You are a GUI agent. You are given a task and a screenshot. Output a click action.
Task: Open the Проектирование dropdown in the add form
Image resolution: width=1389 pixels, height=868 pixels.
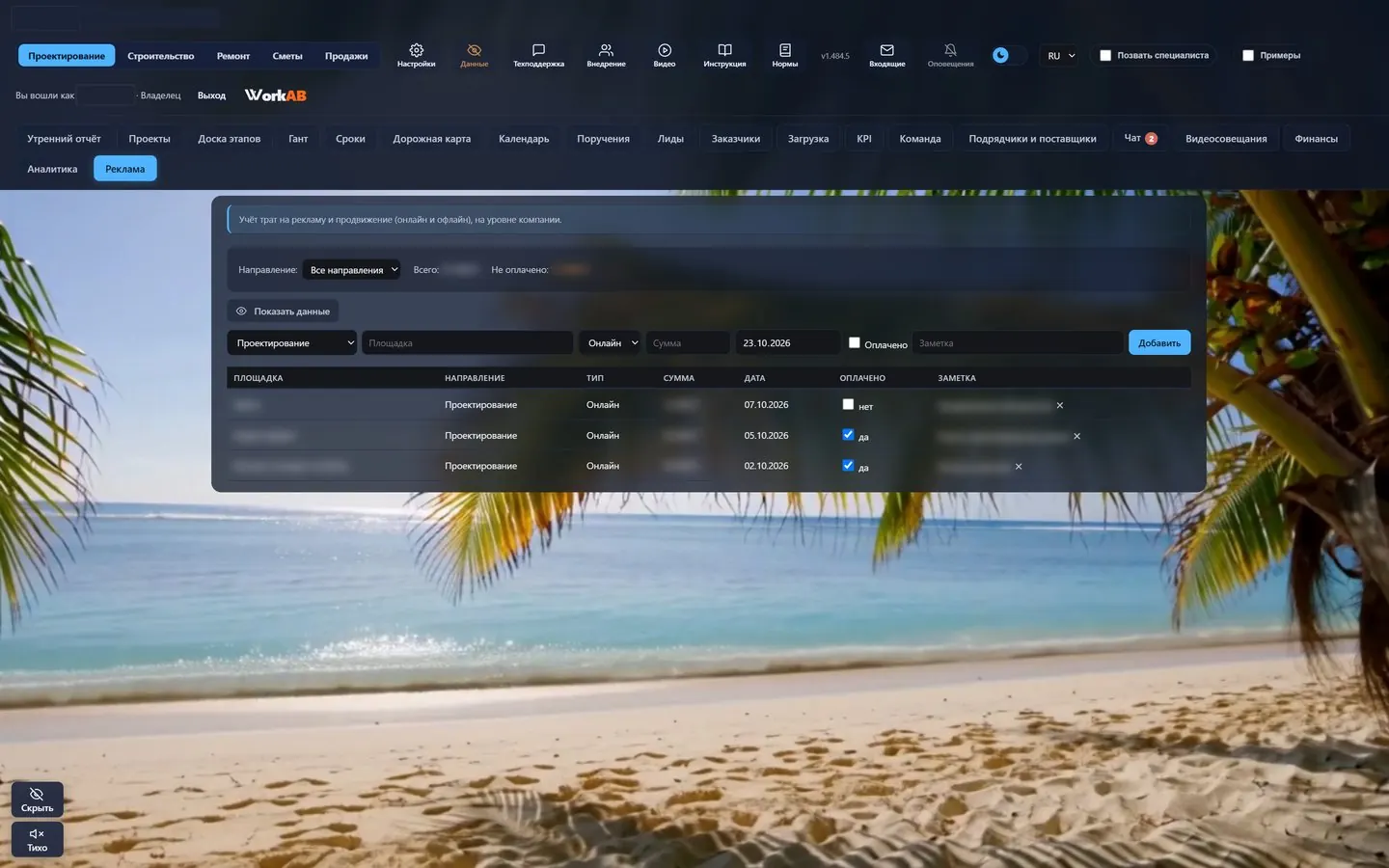pos(292,342)
